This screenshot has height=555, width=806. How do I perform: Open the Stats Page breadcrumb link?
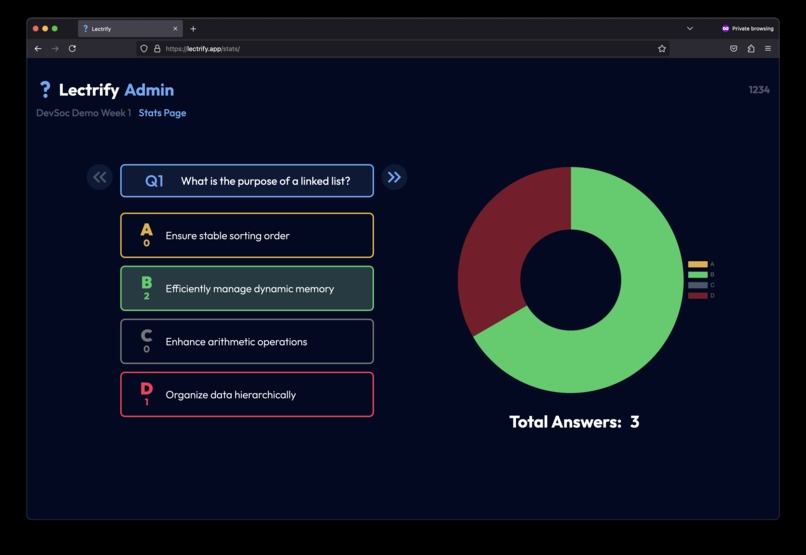pos(162,113)
